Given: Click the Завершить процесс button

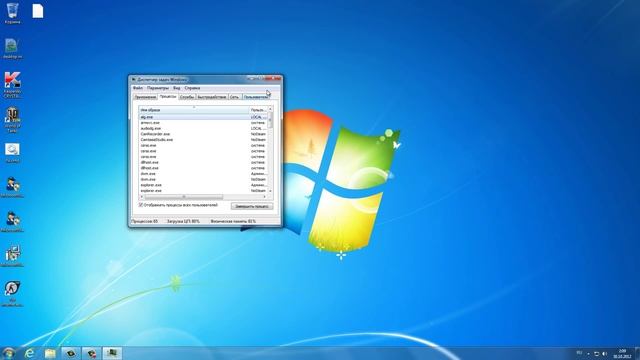Looking at the screenshot, I should point(252,206).
